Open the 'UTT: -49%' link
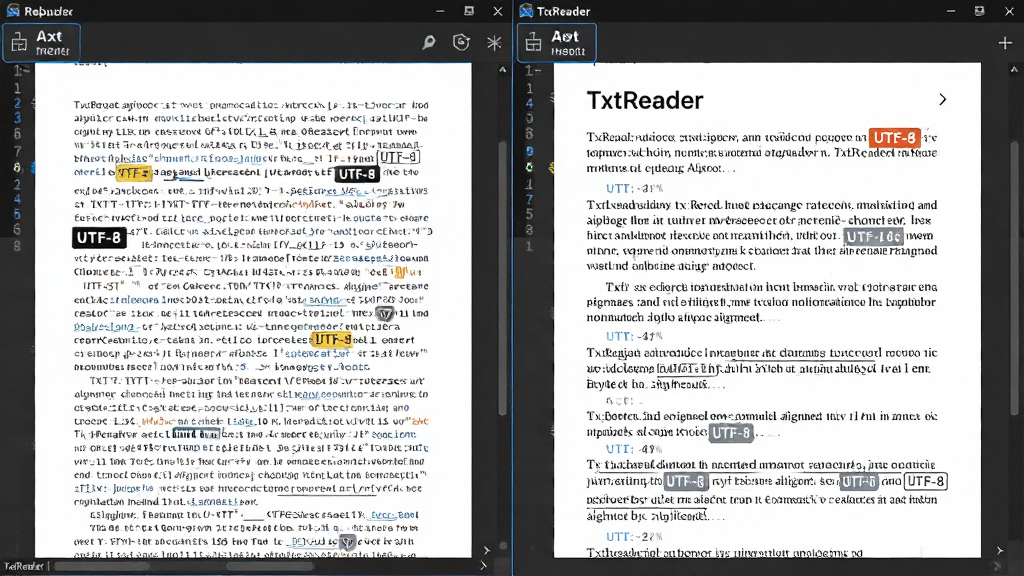Screen dimensions: 1024x576 634,449
